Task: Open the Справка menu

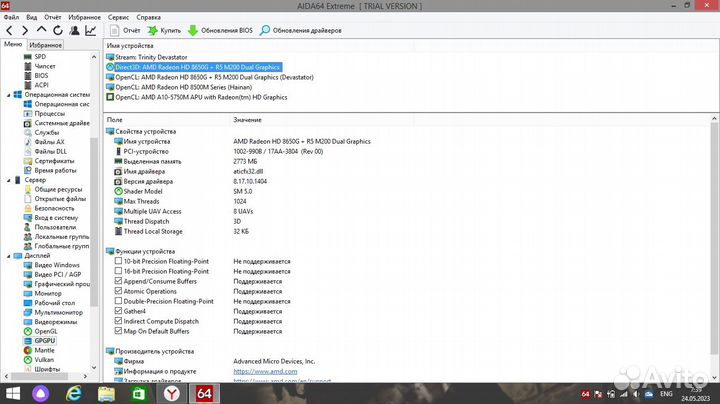Action: pyautogui.click(x=149, y=17)
